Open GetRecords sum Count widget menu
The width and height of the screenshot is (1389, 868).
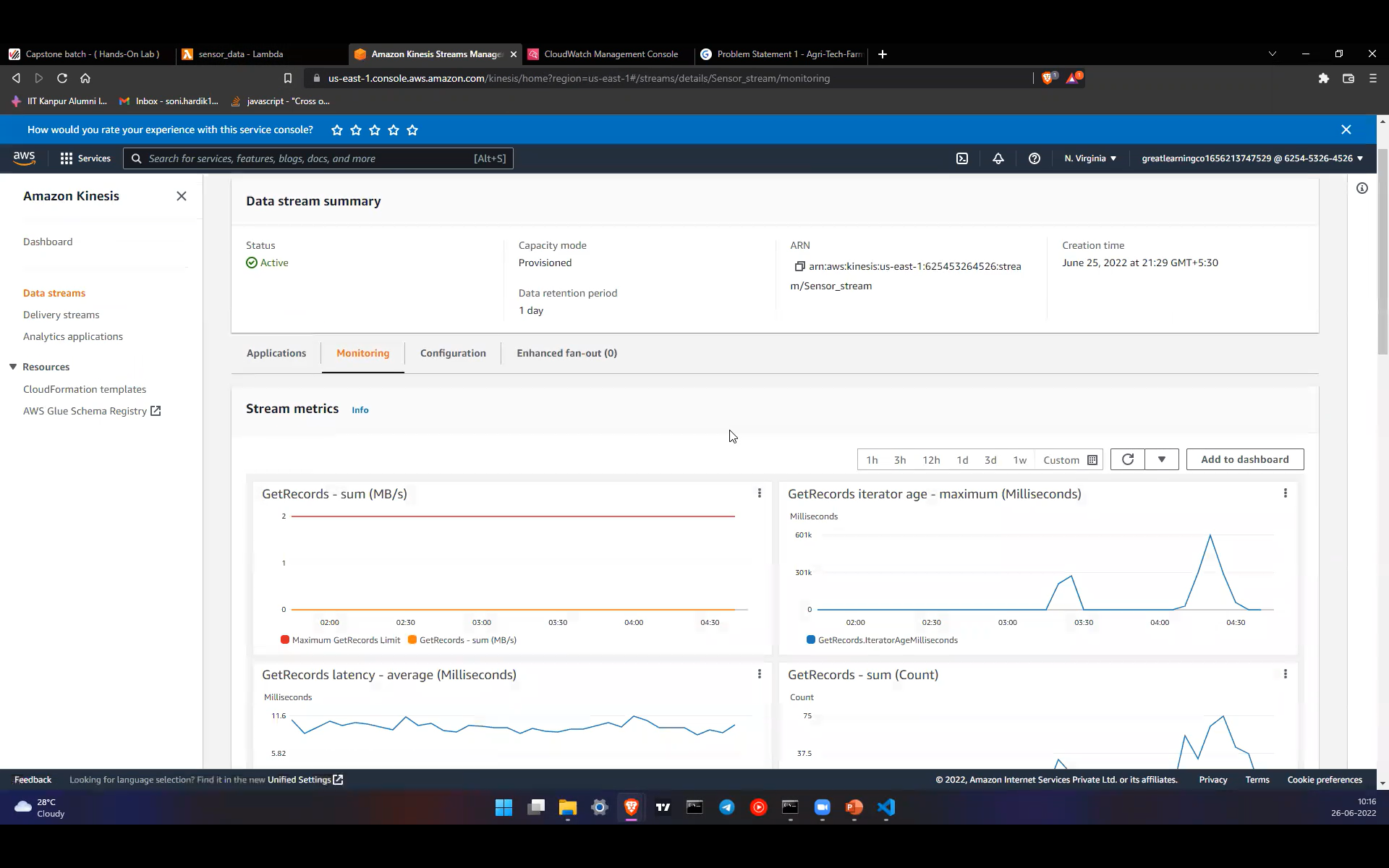tap(1286, 674)
